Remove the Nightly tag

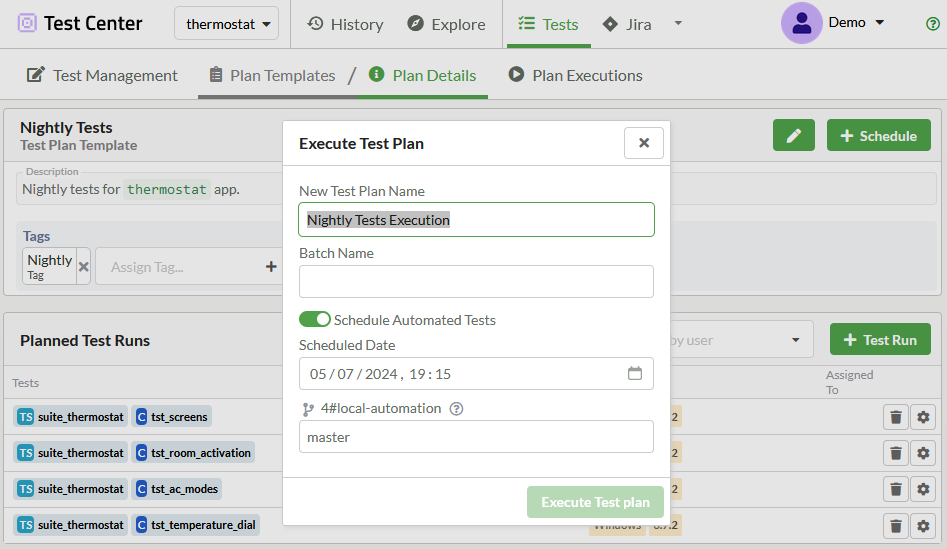coord(84,267)
